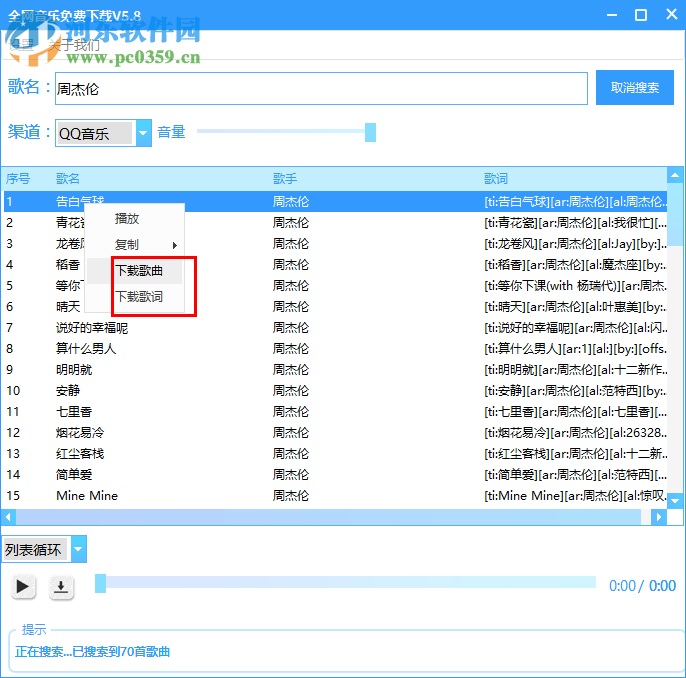Click the 取消搜索 button
This screenshot has width=686, height=678.
634,87
